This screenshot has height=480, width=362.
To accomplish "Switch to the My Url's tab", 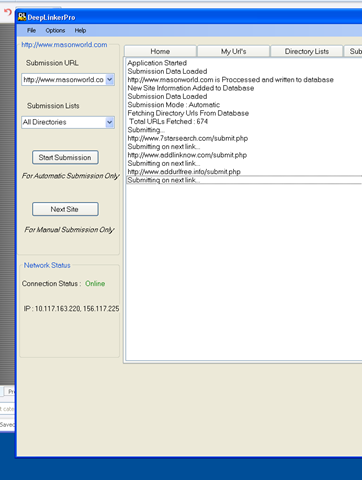I will click(x=233, y=51).
